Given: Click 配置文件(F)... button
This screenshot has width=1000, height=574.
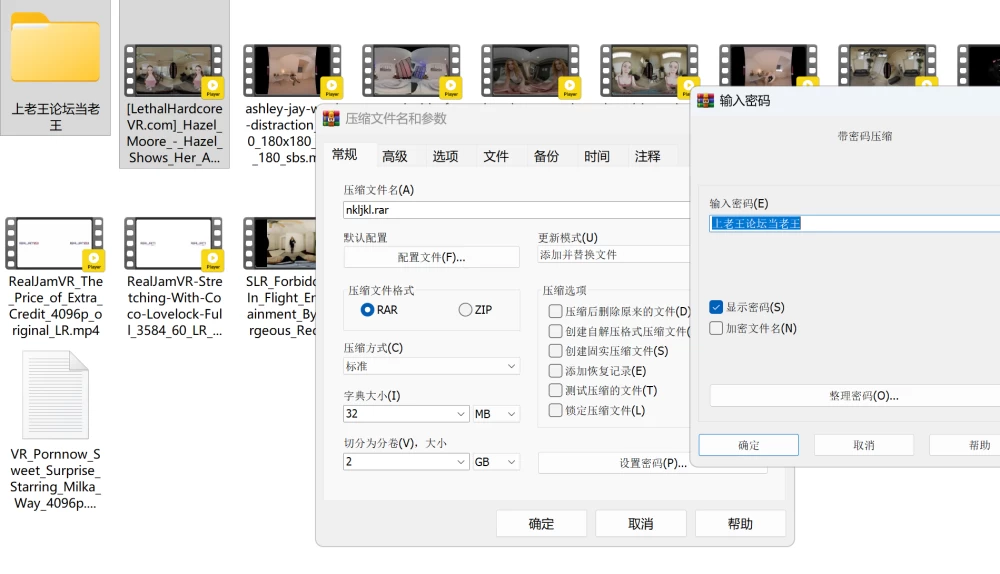Looking at the screenshot, I should (431, 258).
